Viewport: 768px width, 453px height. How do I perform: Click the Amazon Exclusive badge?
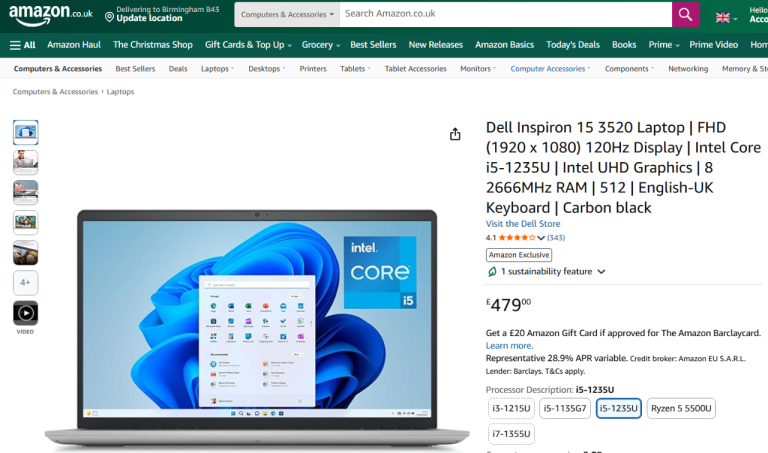[519, 255]
